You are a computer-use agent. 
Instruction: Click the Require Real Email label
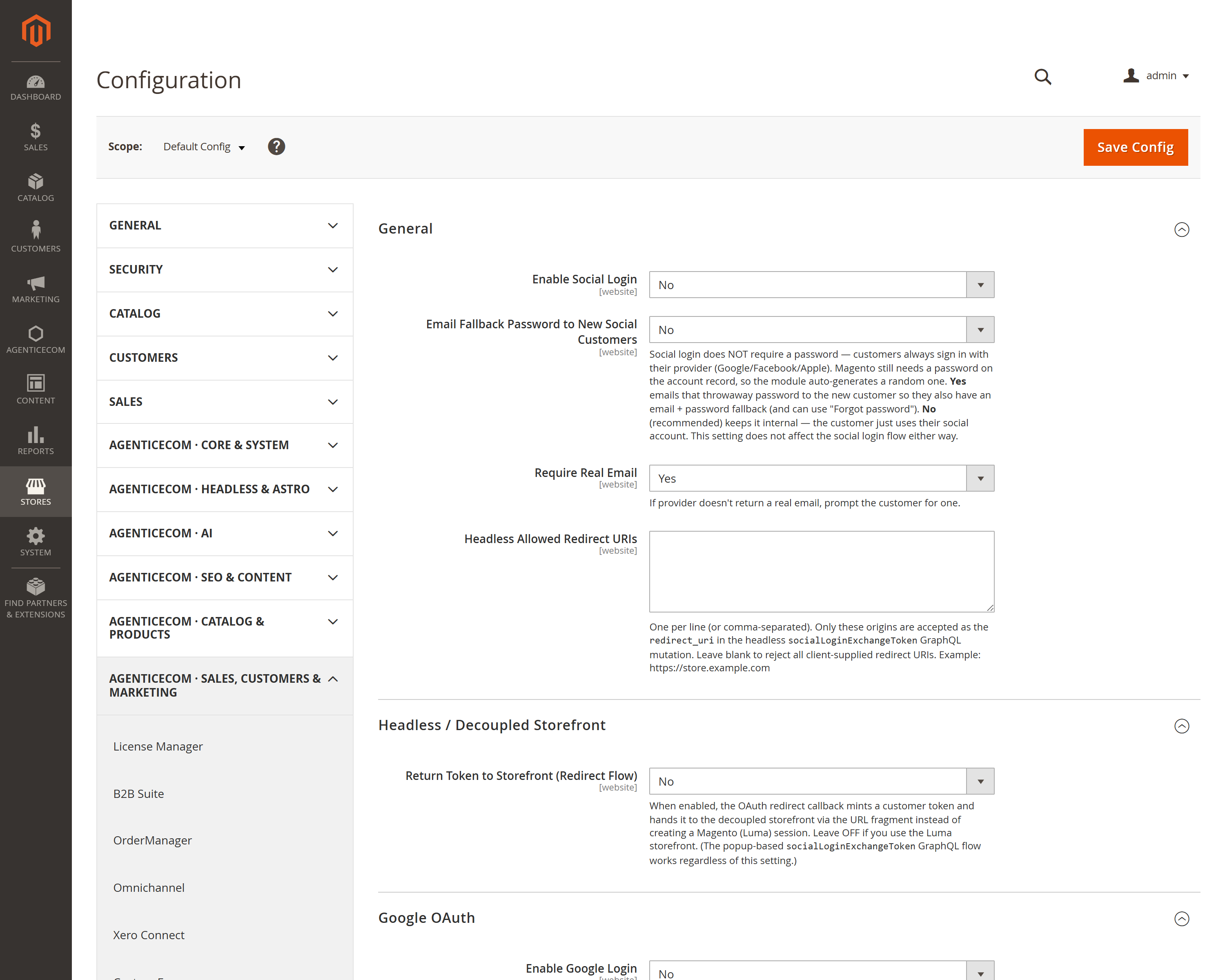pyautogui.click(x=585, y=473)
